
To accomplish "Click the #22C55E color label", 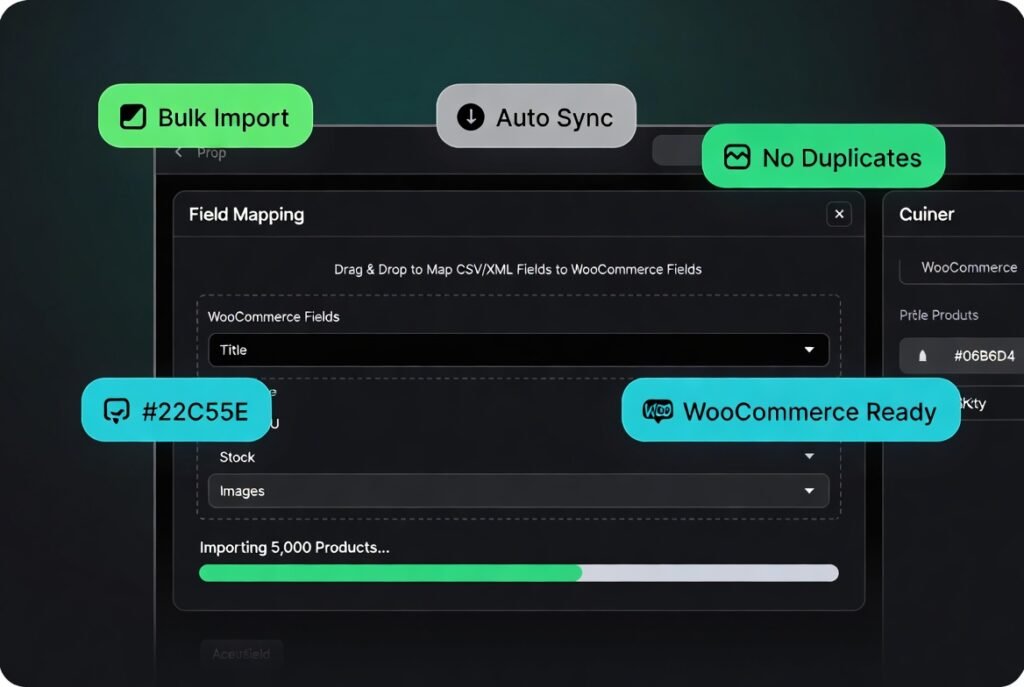I will 195,411.
